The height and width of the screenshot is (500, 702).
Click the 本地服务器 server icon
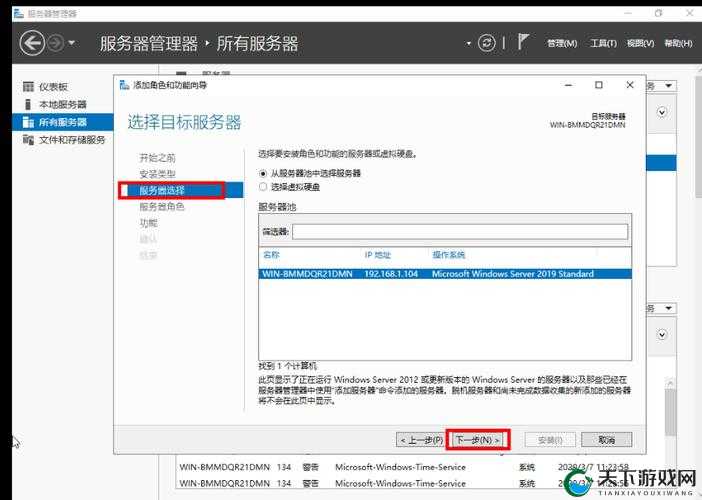(x=28, y=104)
